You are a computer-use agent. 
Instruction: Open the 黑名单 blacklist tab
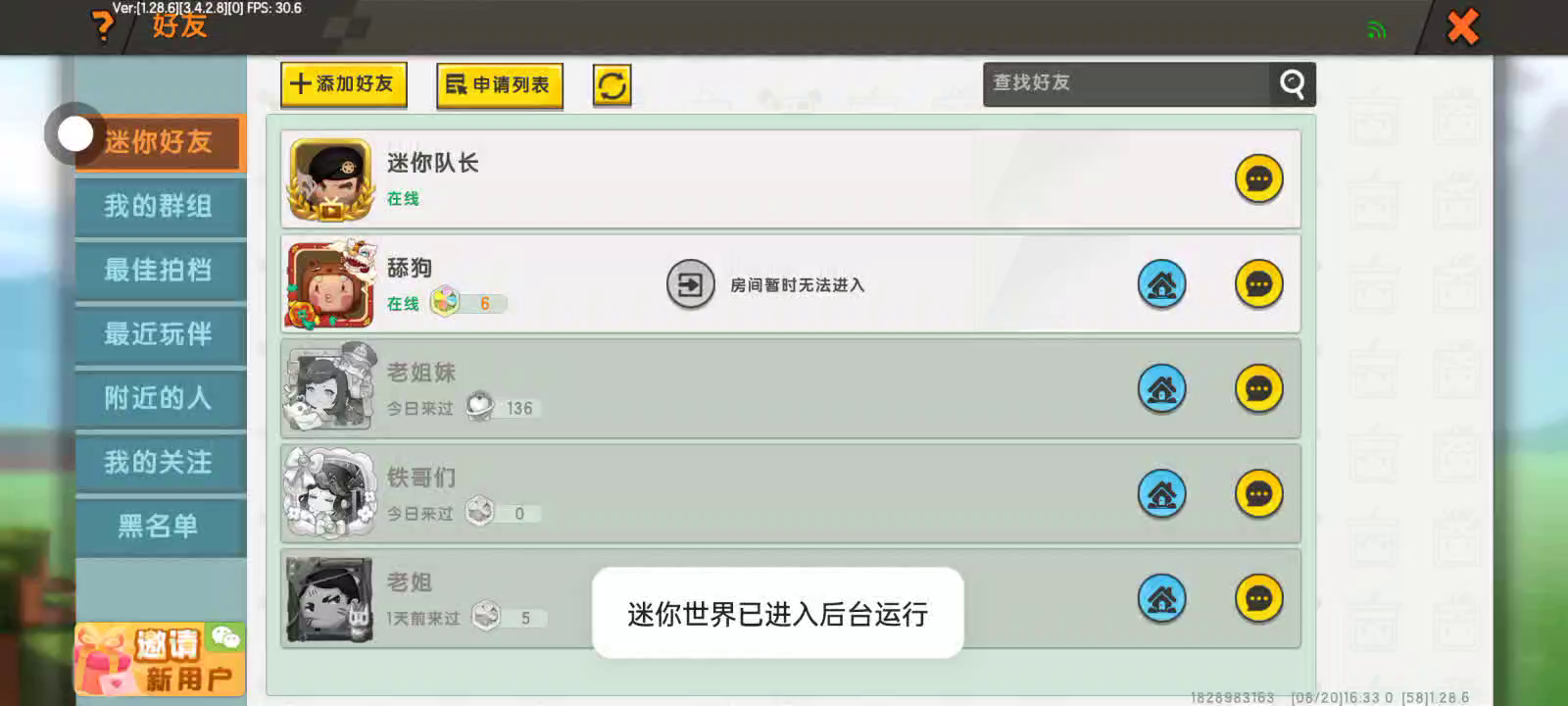[x=160, y=526]
